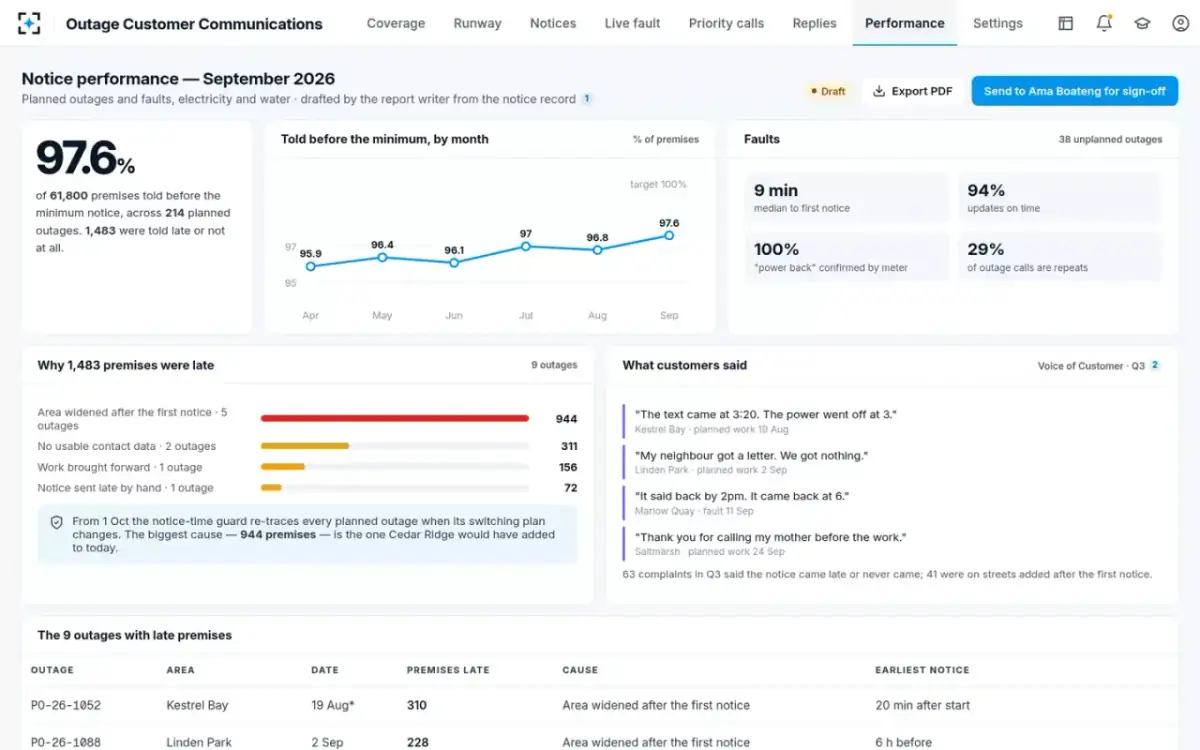Switch to the Coverage tab
The image size is (1200, 750).
pos(396,23)
